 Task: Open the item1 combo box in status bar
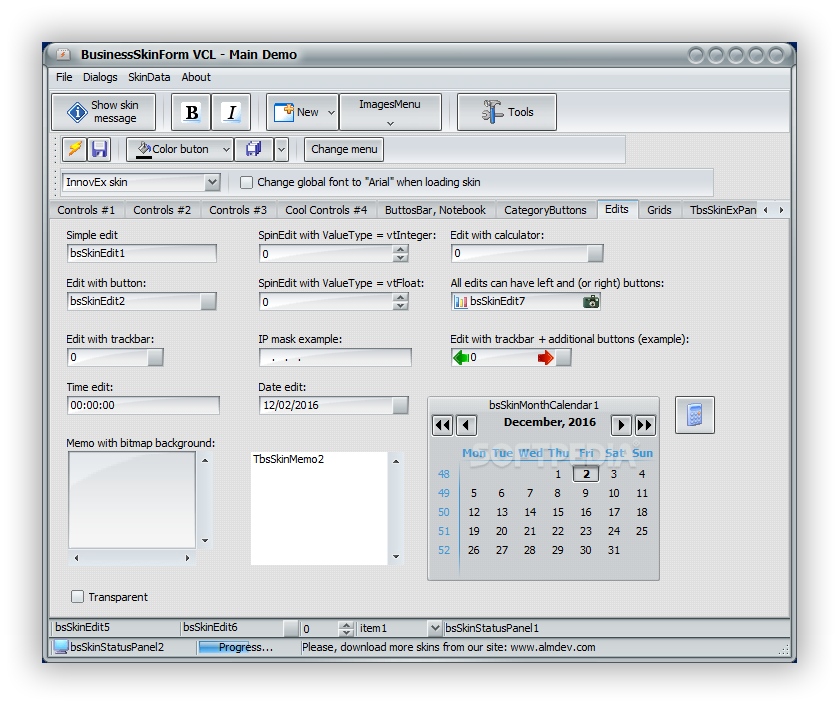coord(435,628)
